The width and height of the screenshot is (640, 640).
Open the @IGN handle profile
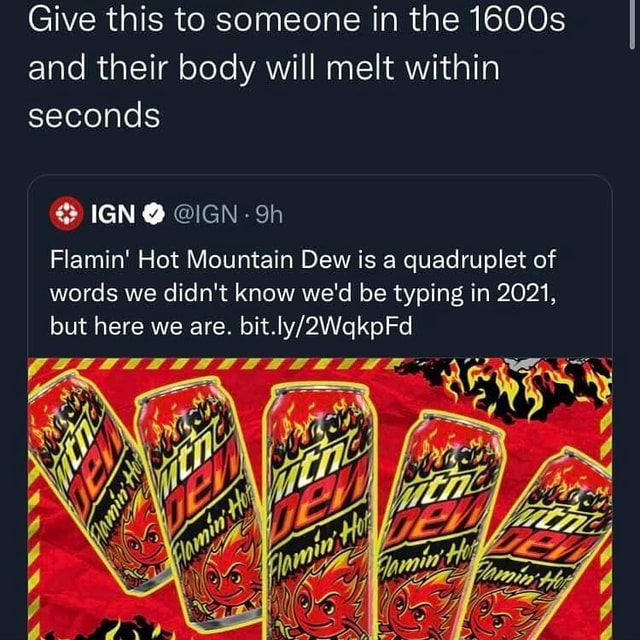coord(206,213)
